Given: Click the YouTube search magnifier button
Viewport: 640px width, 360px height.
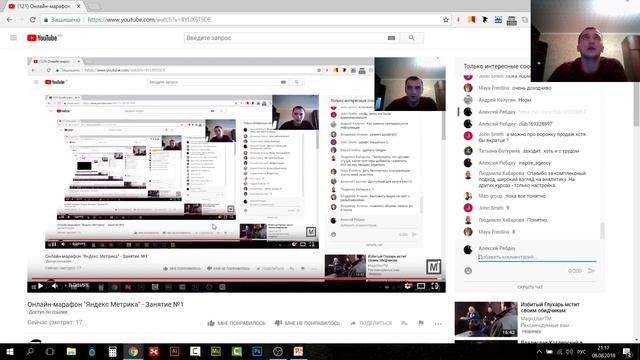Looking at the screenshot, I should click(x=411, y=38).
